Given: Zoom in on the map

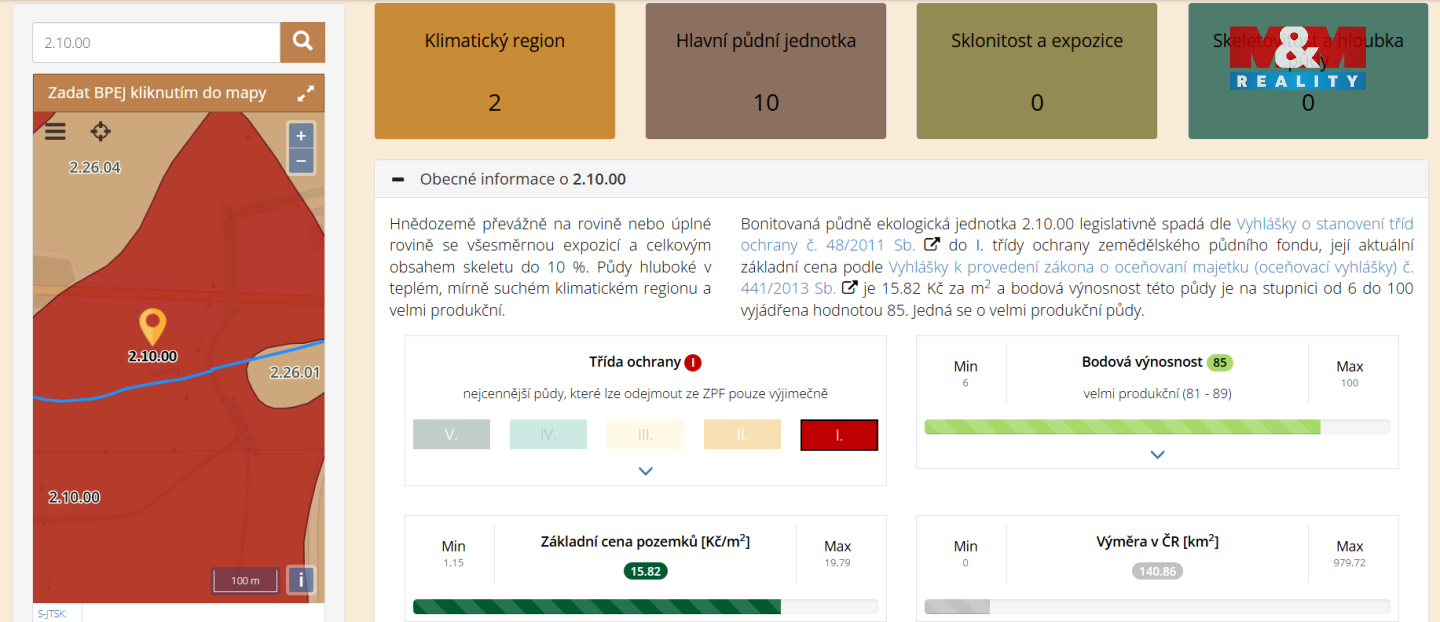Looking at the screenshot, I should point(301,136).
